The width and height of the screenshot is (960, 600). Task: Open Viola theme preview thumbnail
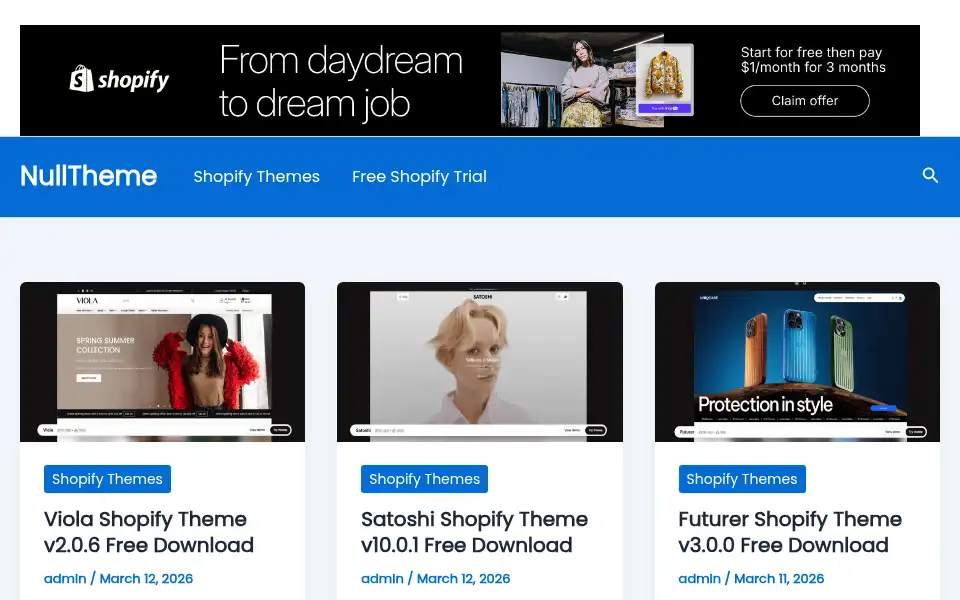click(x=162, y=362)
